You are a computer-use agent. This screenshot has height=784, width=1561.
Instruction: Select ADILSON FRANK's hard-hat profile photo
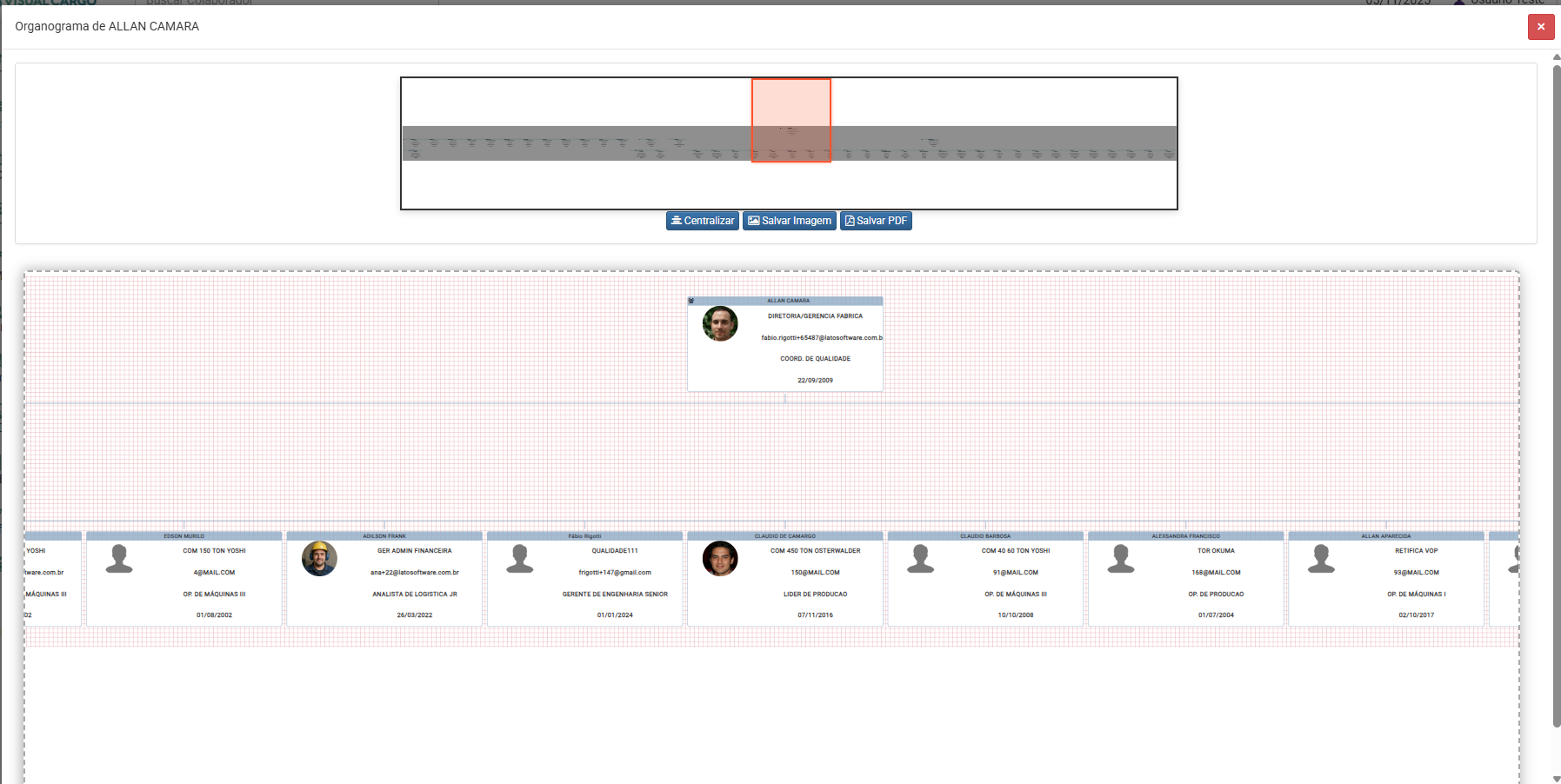click(x=320, y=560)
